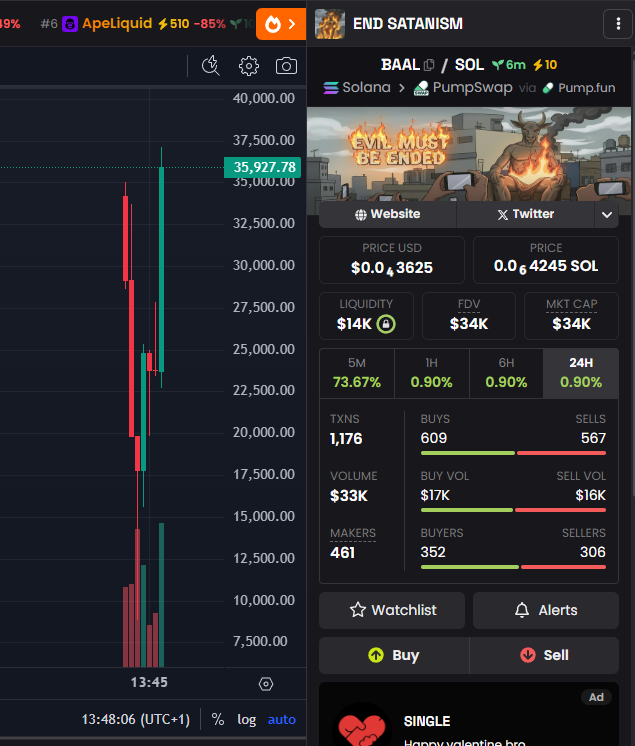Click the PRICE USD $0.0₄3625 box

click(392, 260)
